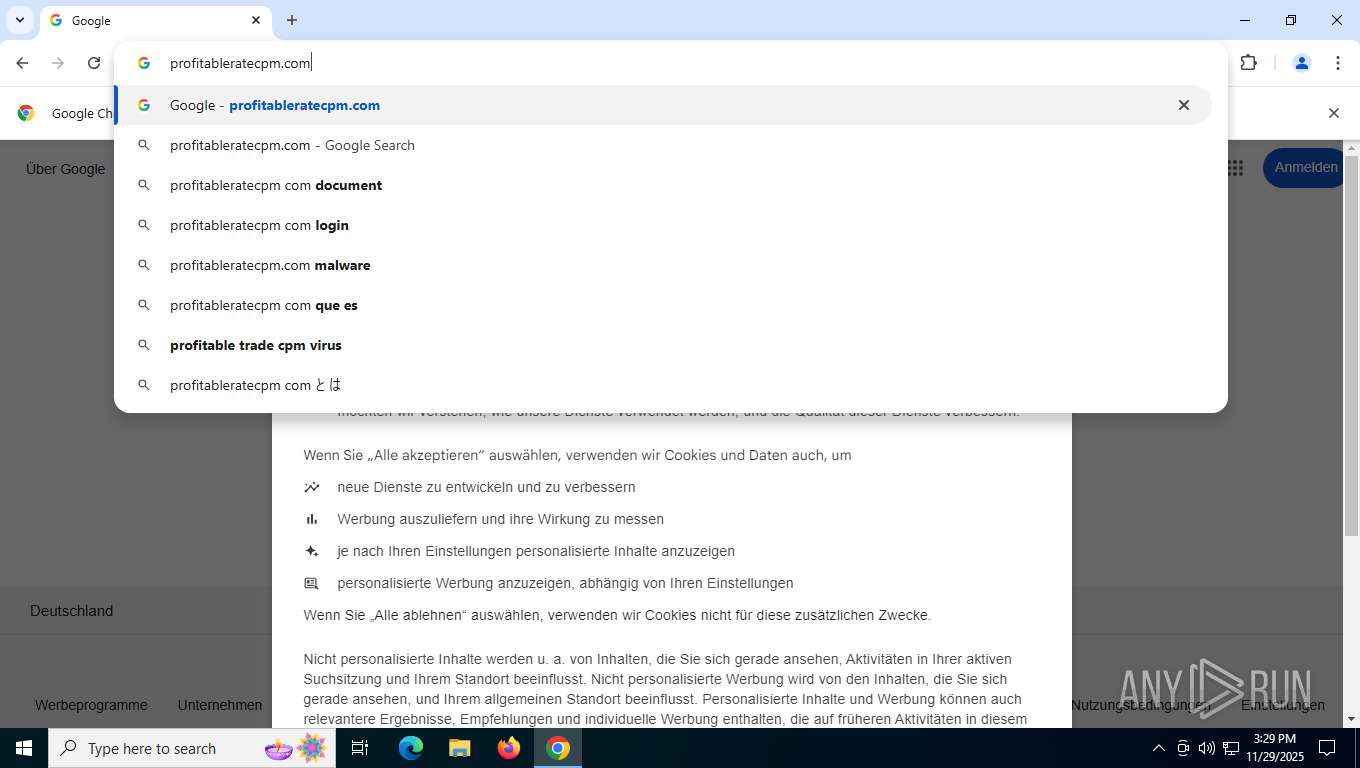1360x768 pixels.
Task: Choose suggestion ending in document
Action: [663, 185]
